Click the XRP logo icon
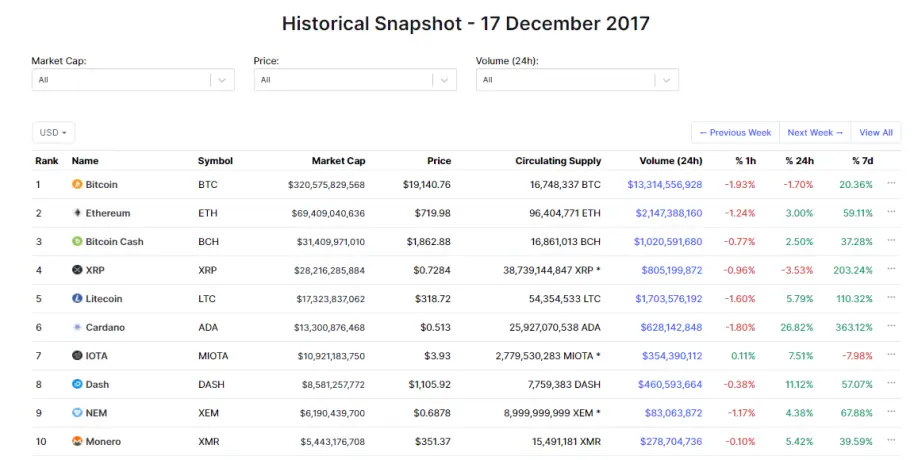This screenshot has width=914, height=460. pyautogui.click(x=77, y=270)
